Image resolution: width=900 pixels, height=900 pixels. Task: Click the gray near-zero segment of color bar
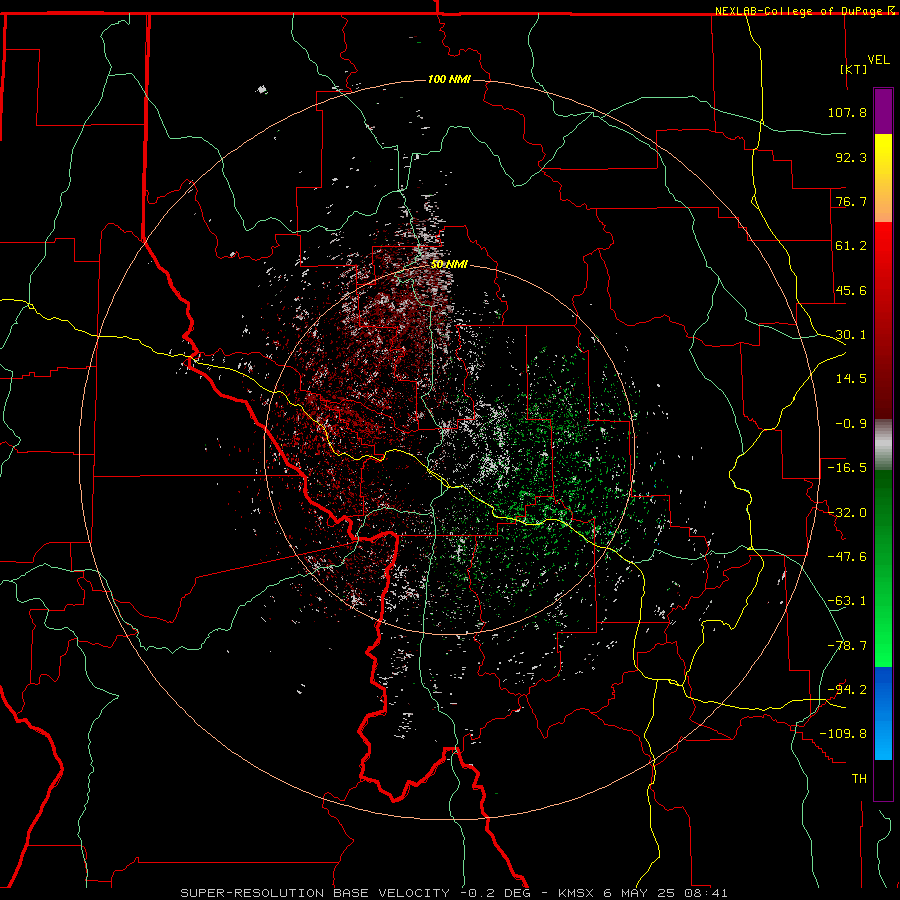click(883, 445)
